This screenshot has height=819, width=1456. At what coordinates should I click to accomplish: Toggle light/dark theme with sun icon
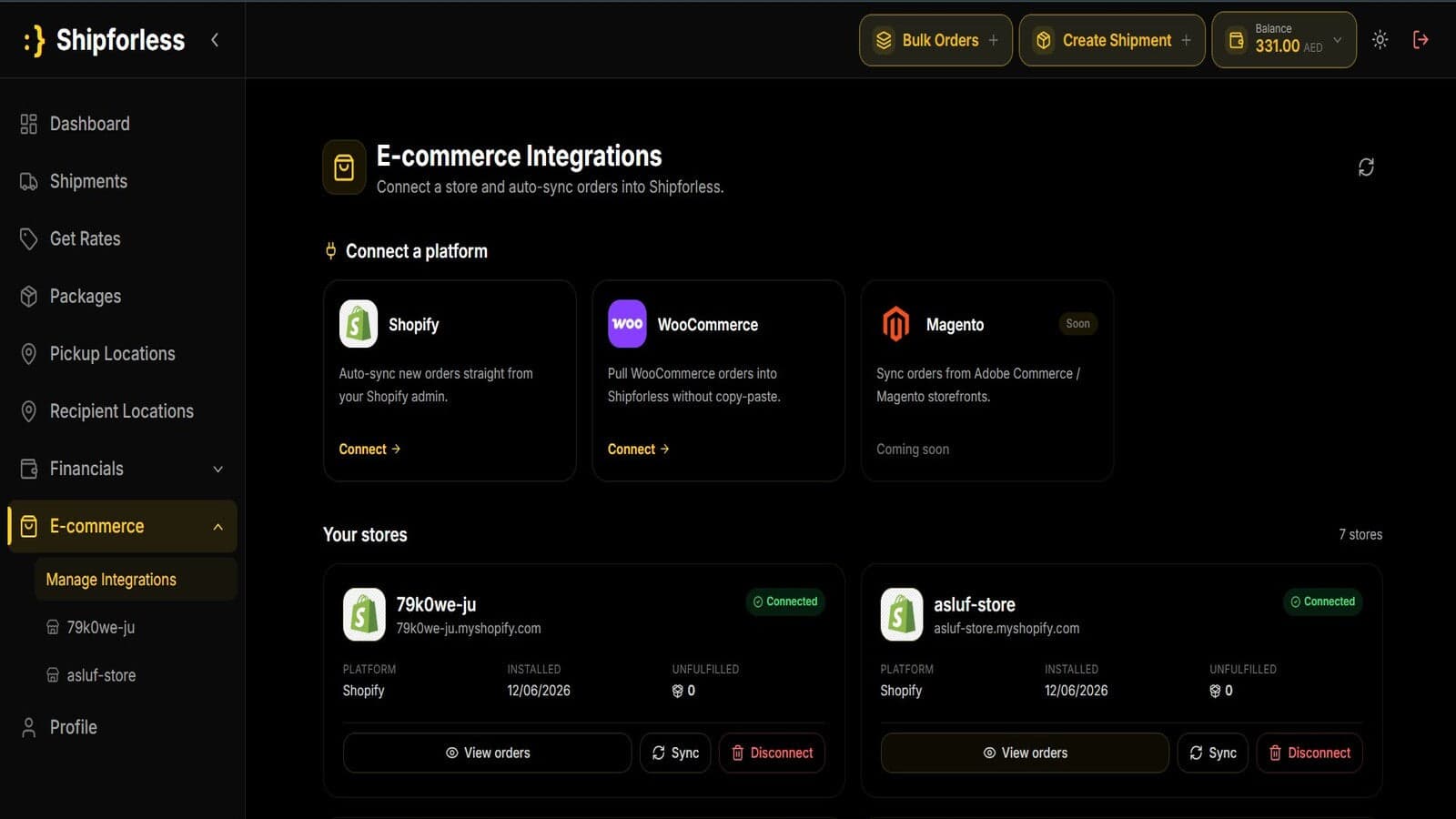tap(1380, 40)
